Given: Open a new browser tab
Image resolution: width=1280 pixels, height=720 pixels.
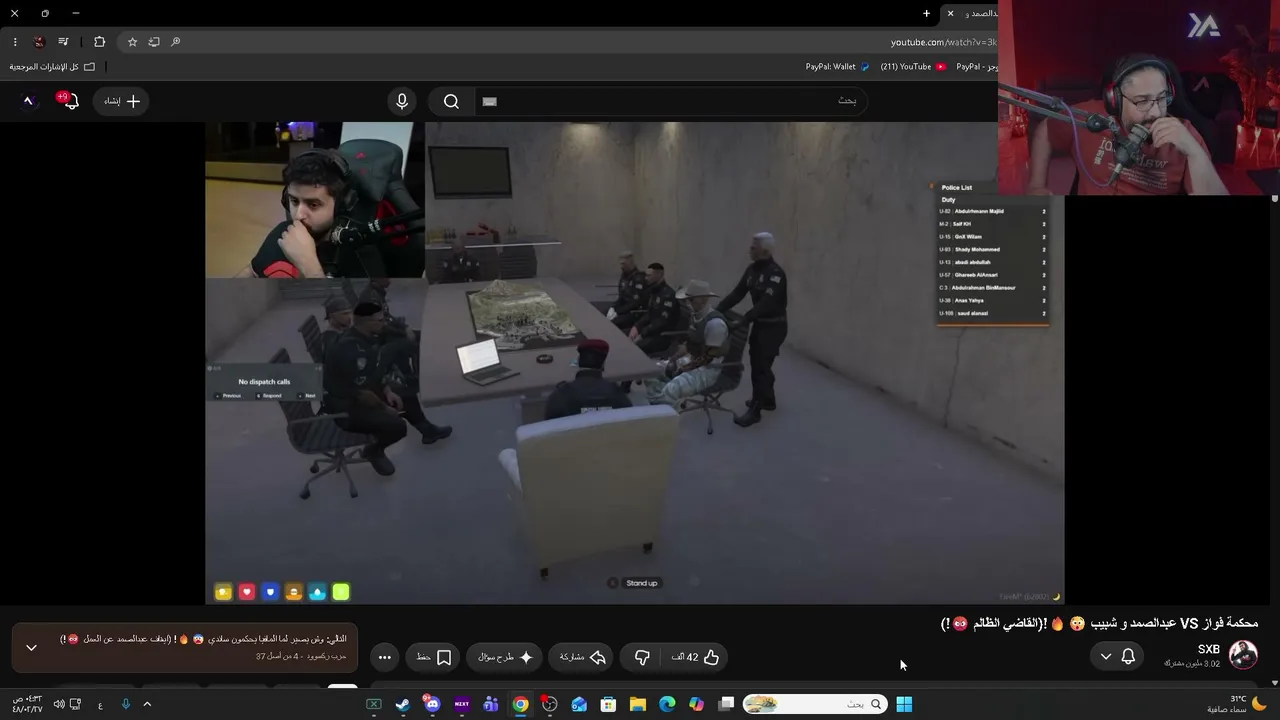Looking at the screenshot, I should 926,13.
